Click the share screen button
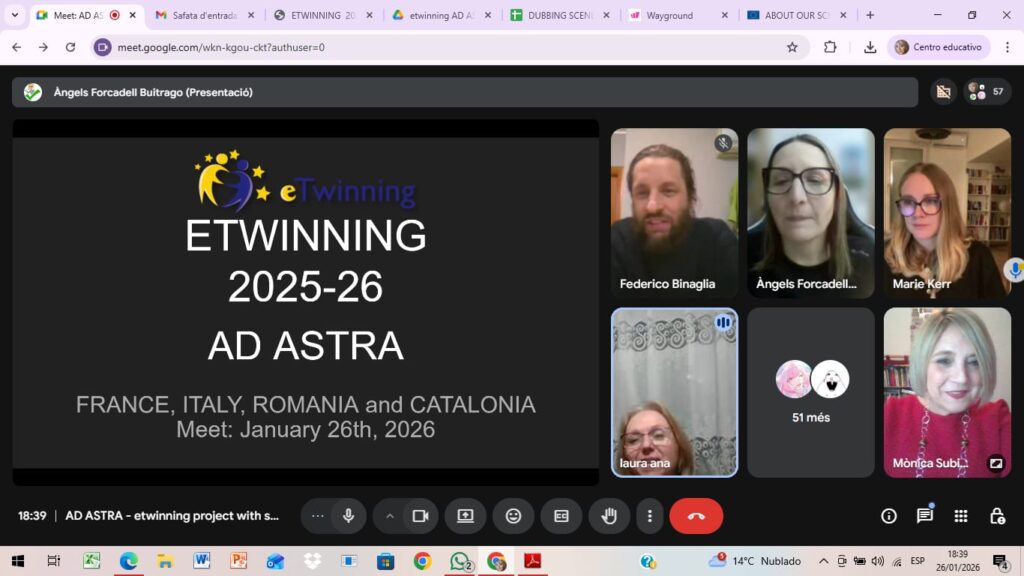 [x=465, y=516]
